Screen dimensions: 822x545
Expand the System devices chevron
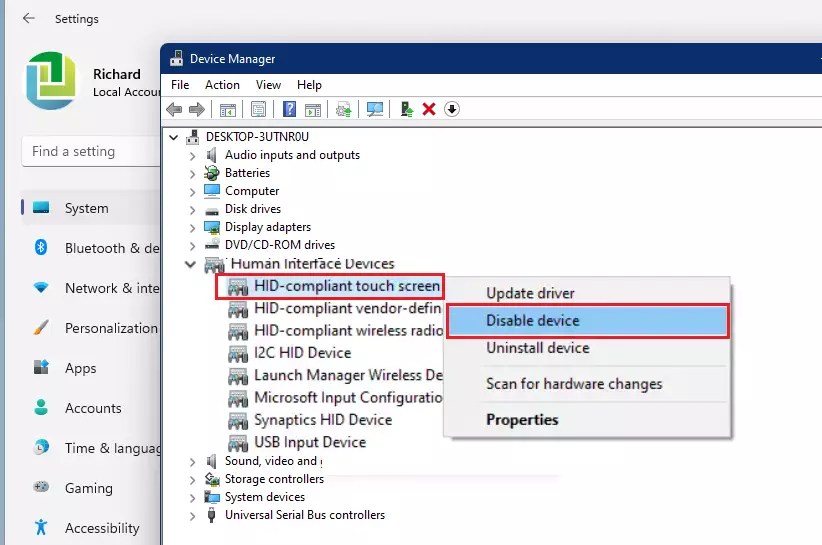tap(192, 497)
